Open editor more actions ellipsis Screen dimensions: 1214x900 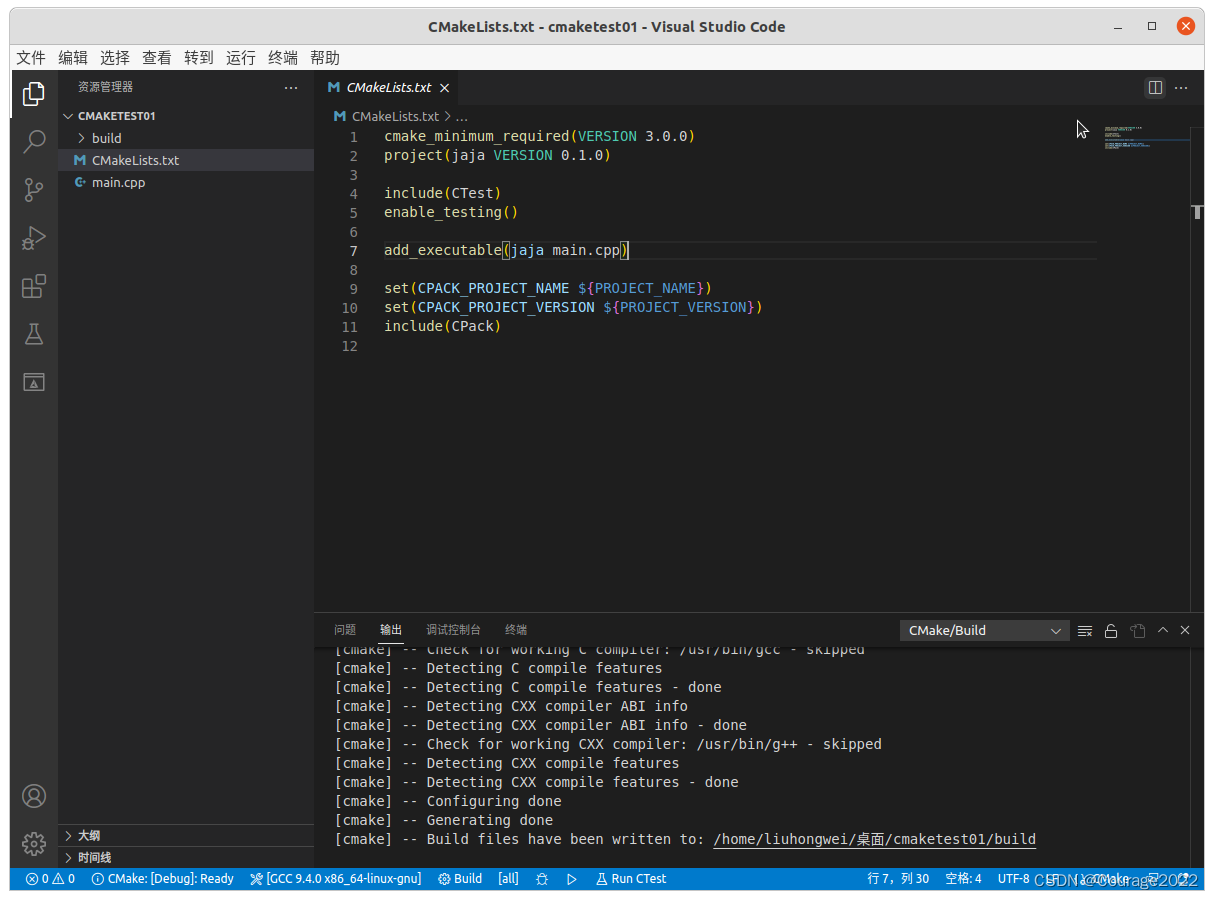coord(1181,88)
